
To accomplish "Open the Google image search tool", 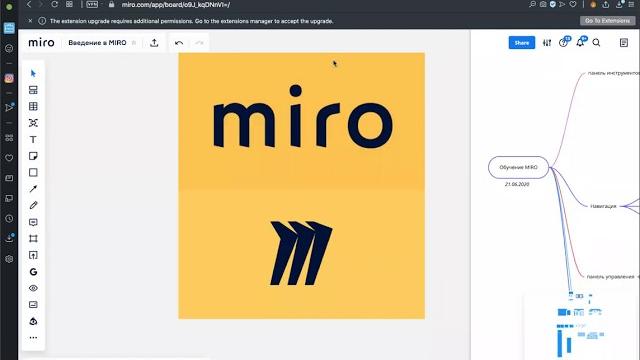I will pyautogui.click(x=33, y=271).
